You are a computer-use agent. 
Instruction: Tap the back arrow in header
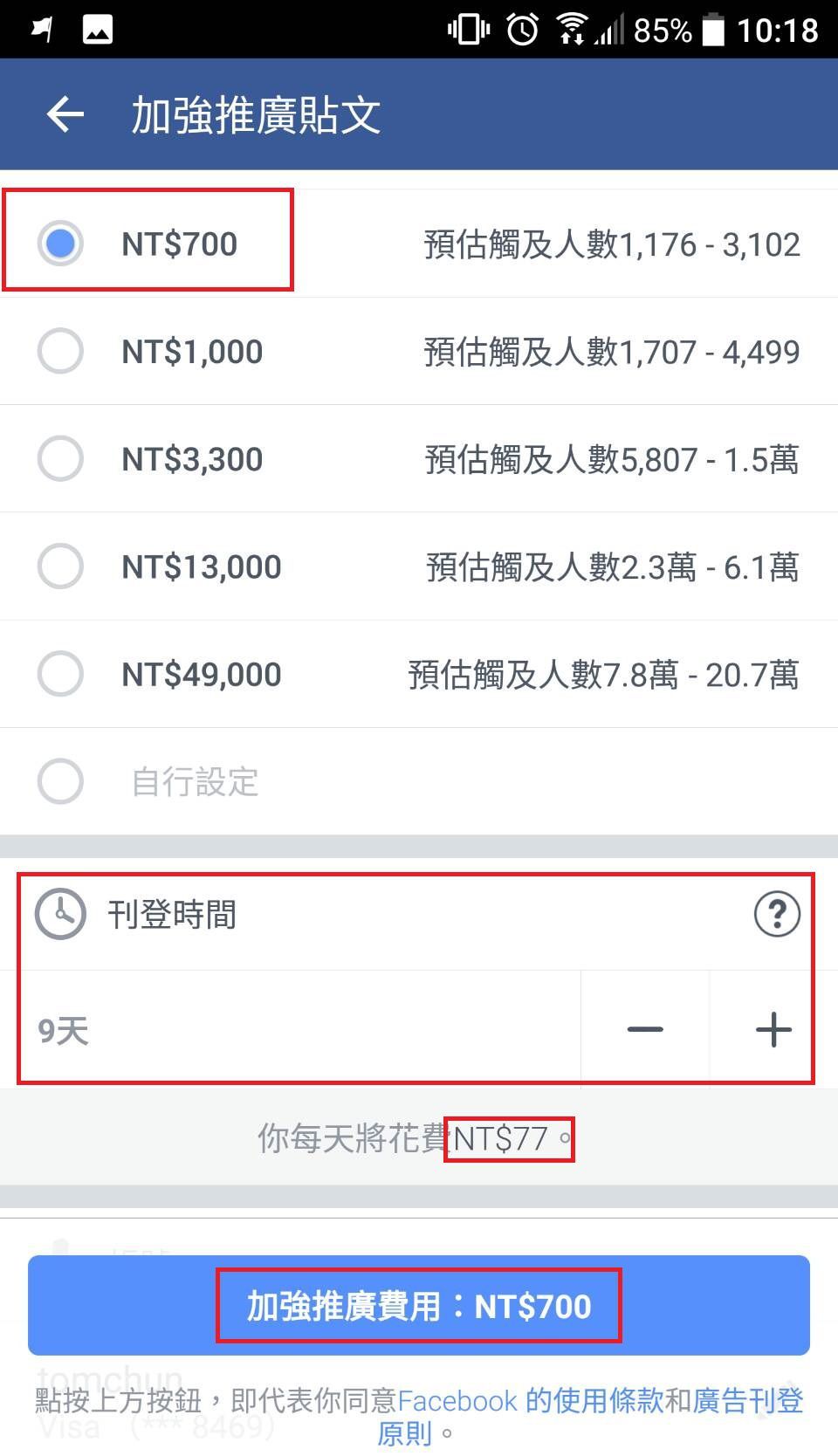[x=65, y=114]
